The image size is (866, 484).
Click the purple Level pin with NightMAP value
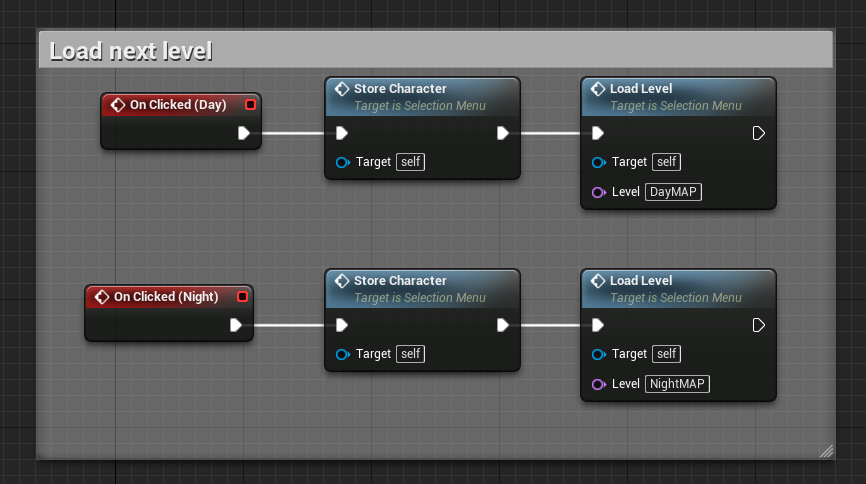599,384
